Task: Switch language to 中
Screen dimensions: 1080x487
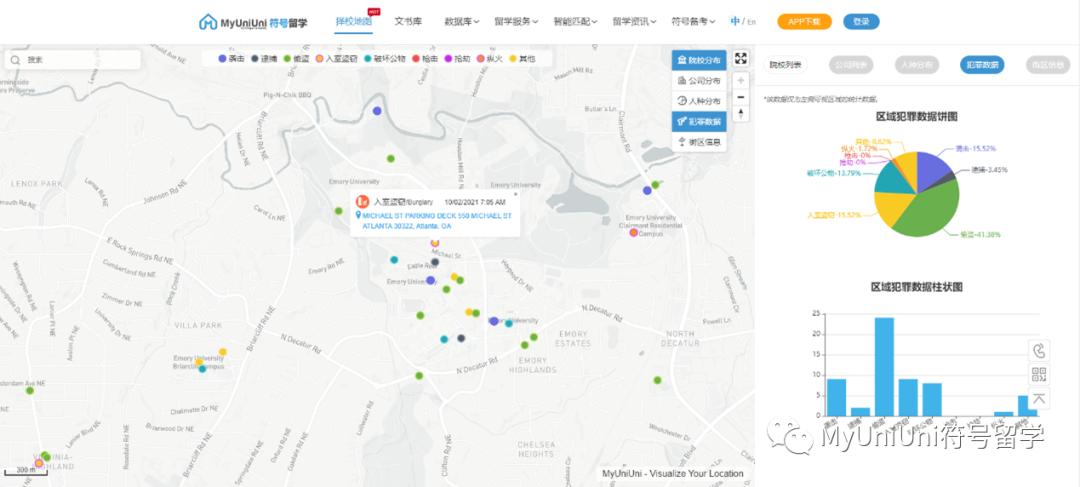Action: (736, 22)
